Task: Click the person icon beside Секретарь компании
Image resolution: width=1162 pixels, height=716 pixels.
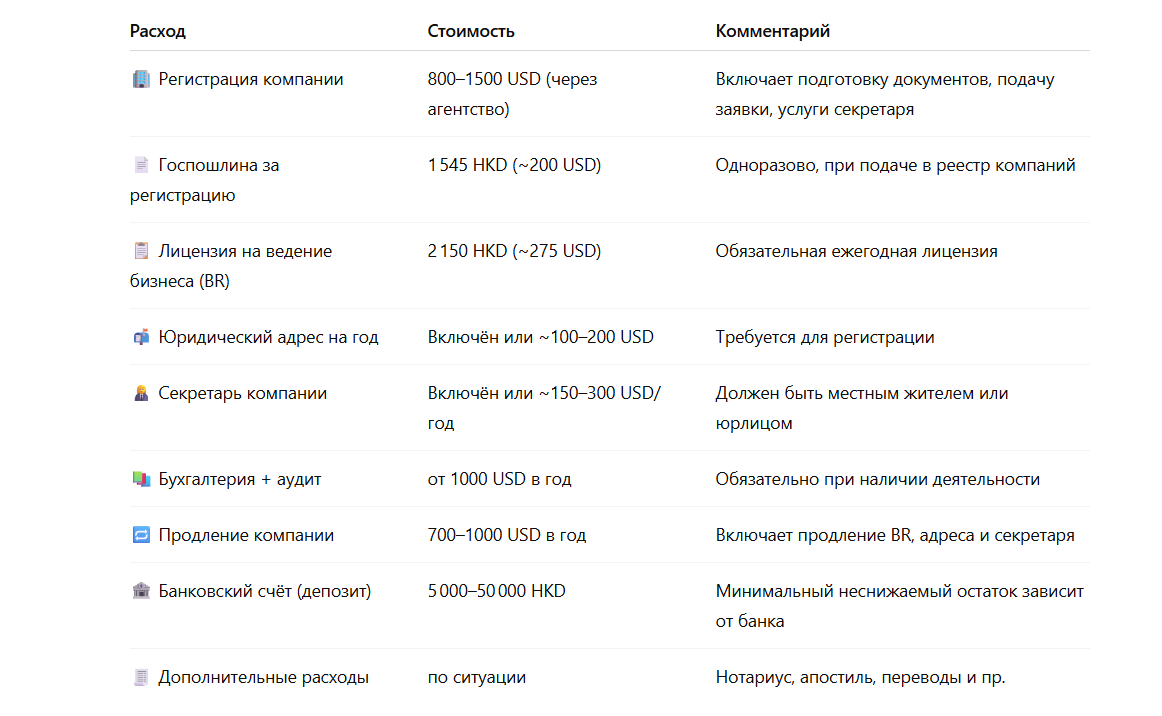Action: point(141,393)
